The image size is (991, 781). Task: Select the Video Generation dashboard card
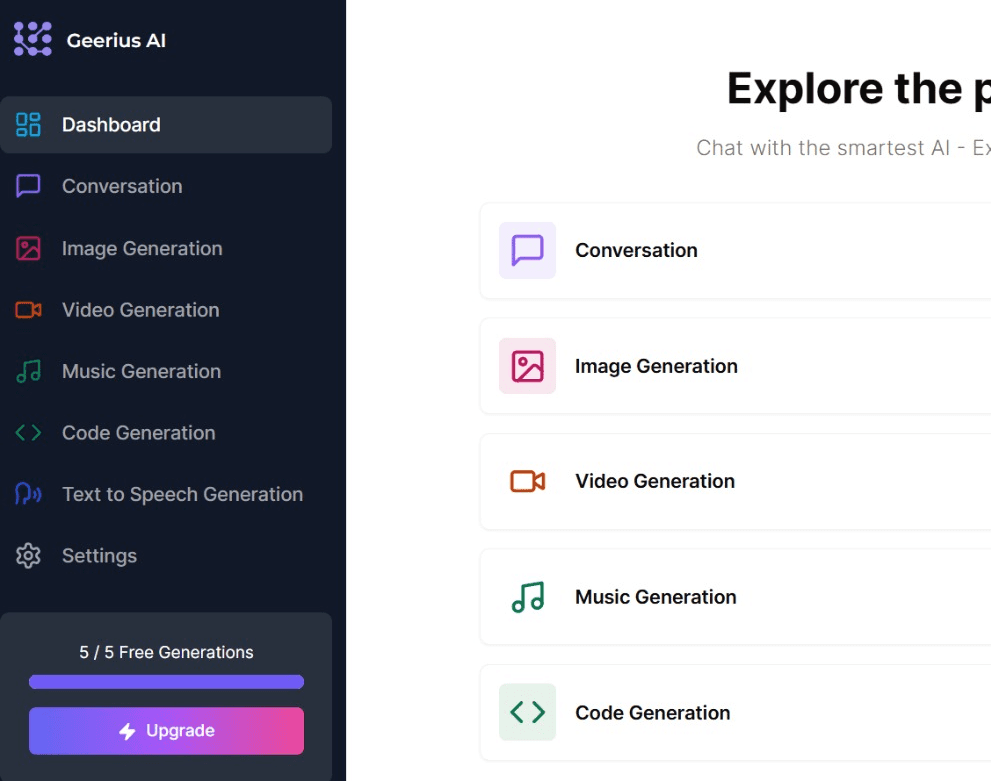pos(735,481)
